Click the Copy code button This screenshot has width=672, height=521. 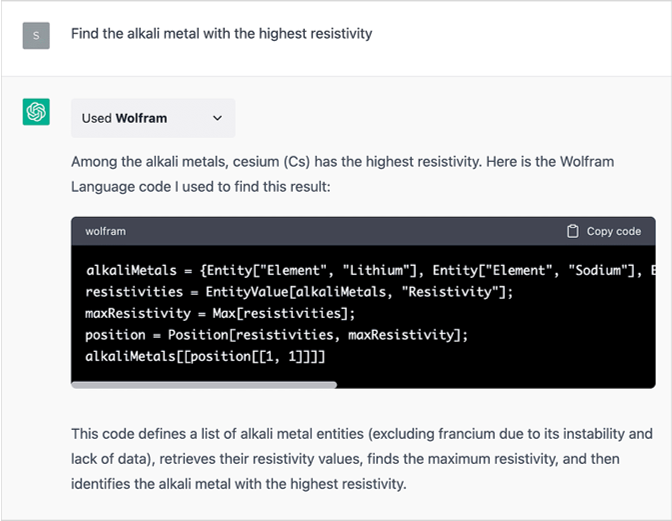tap(604, 231)
